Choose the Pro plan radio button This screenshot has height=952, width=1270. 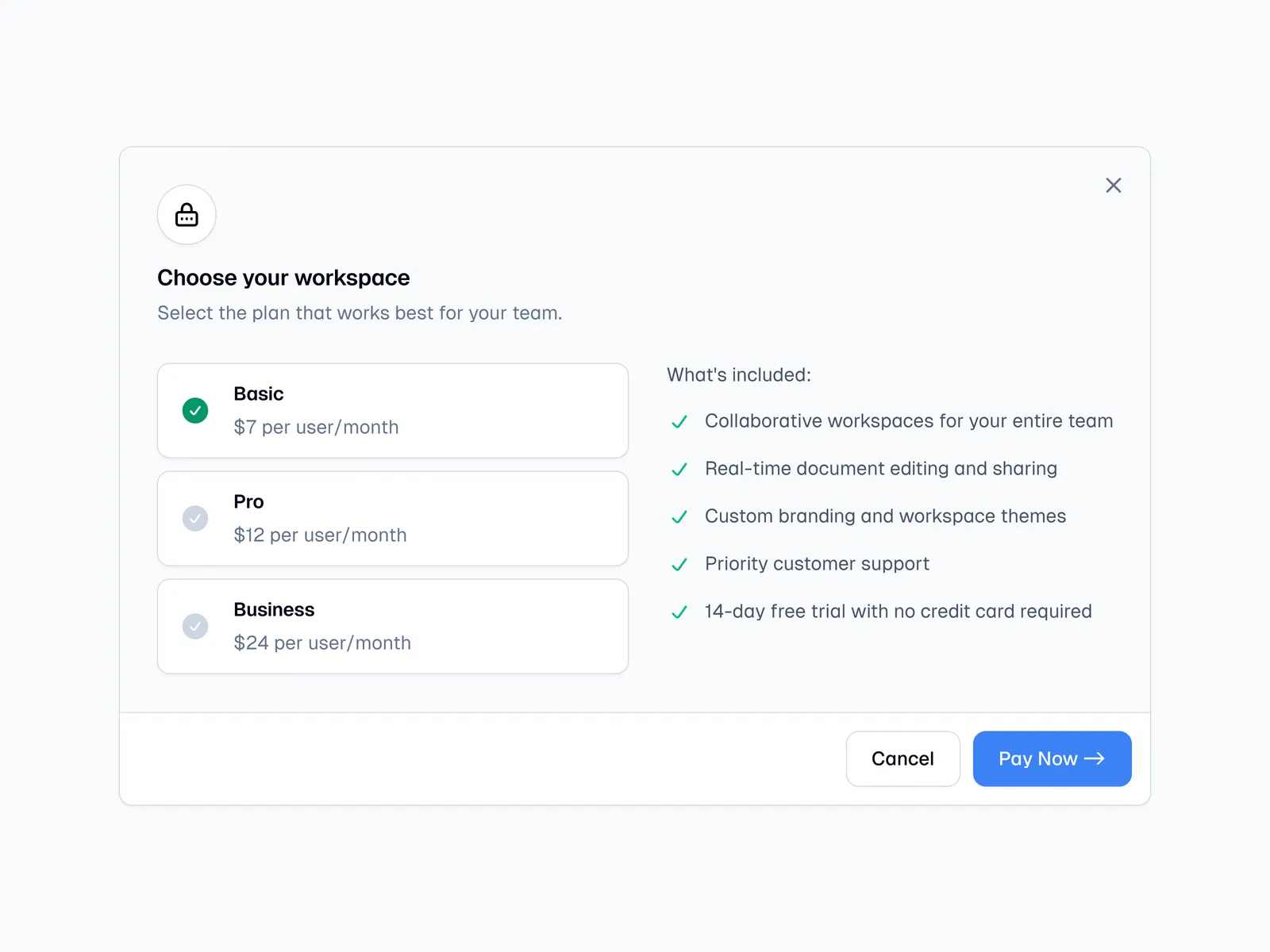tap(195, 519)
